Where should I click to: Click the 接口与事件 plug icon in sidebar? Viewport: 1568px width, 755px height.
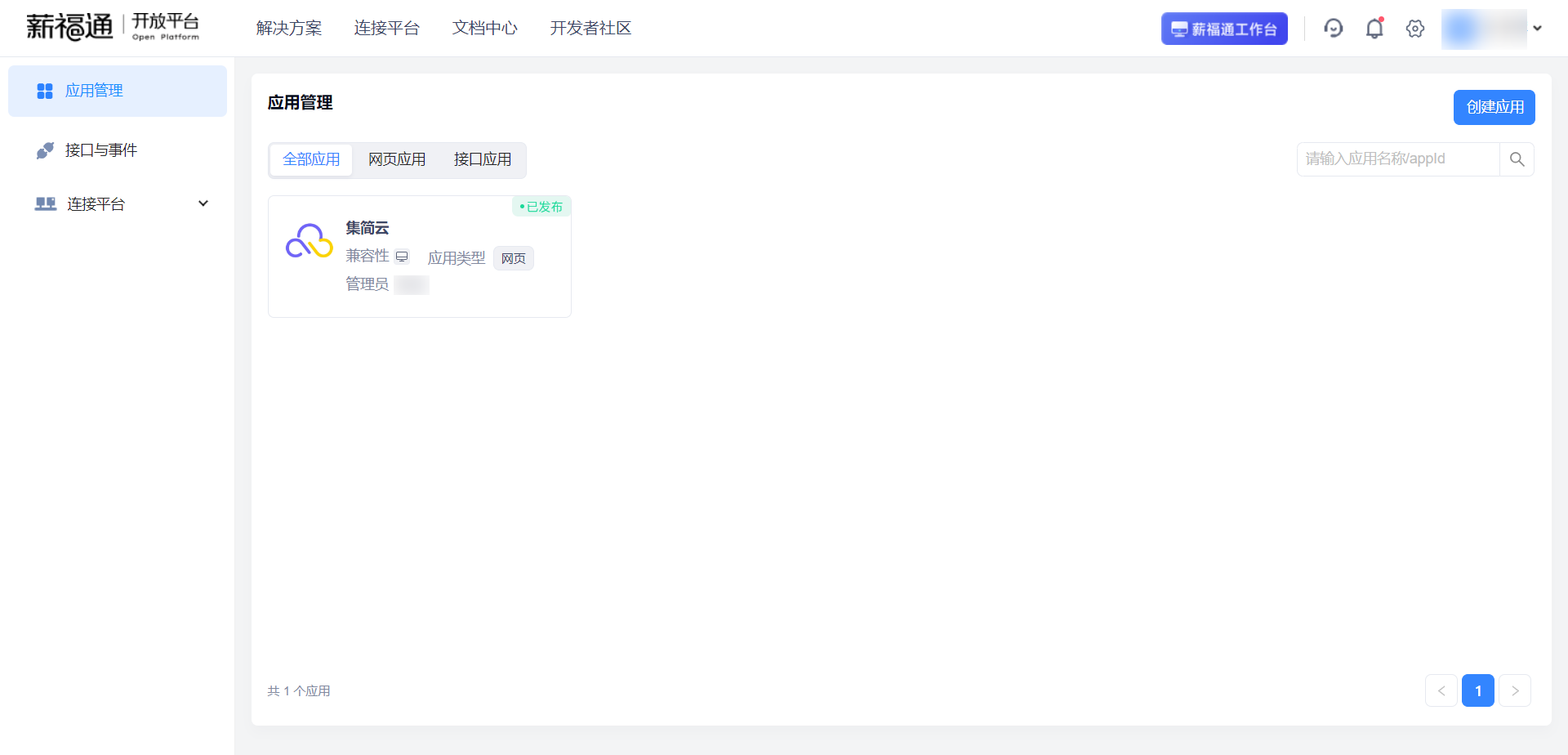[x=45, y=150]
